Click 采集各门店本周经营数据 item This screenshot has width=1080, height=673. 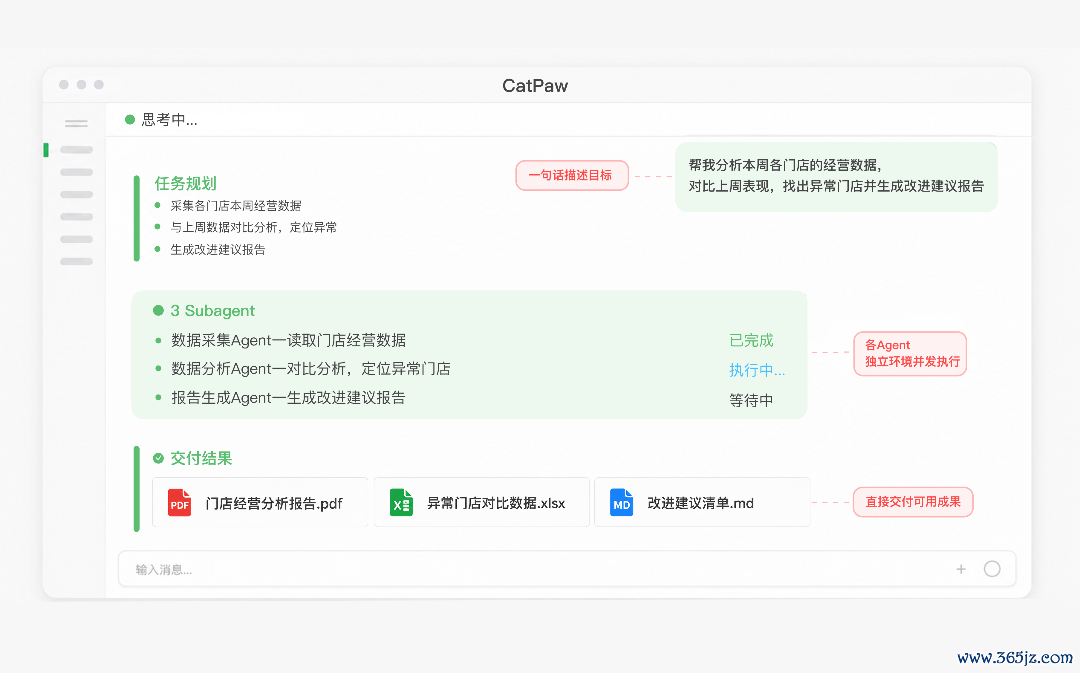(236, 206)
